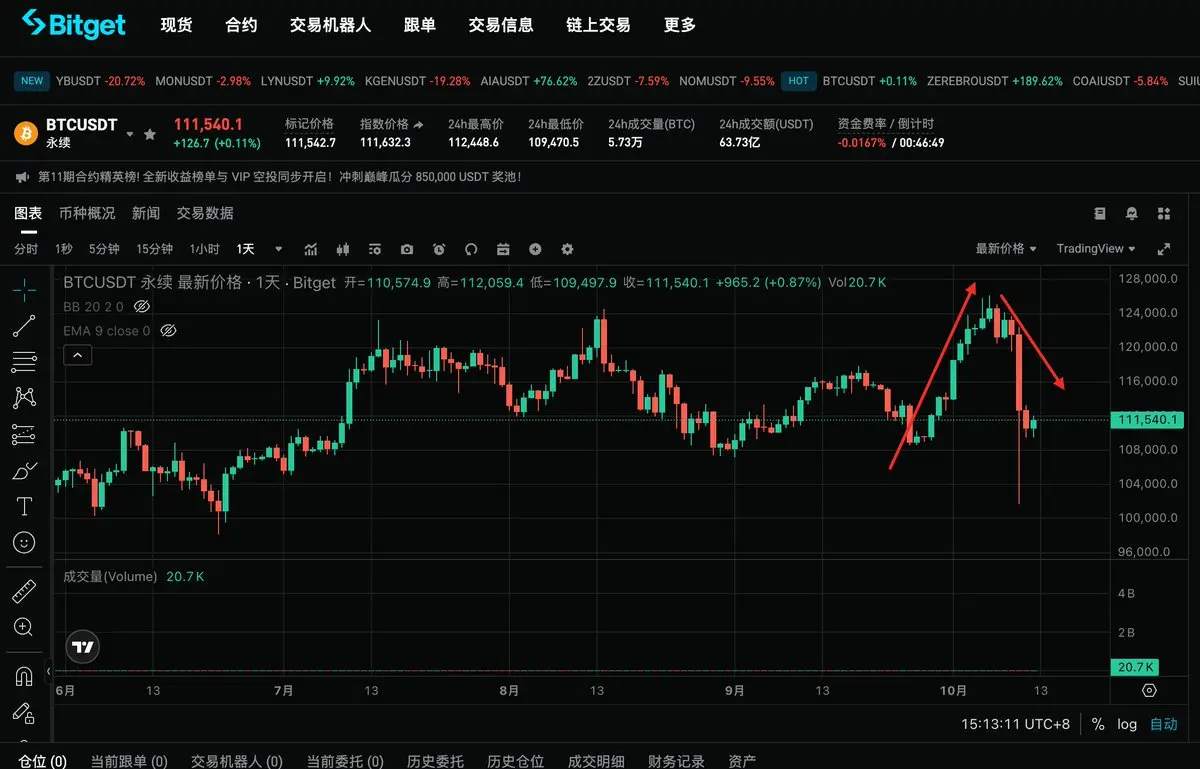Open the 跟单 copy trading menu

420,25
